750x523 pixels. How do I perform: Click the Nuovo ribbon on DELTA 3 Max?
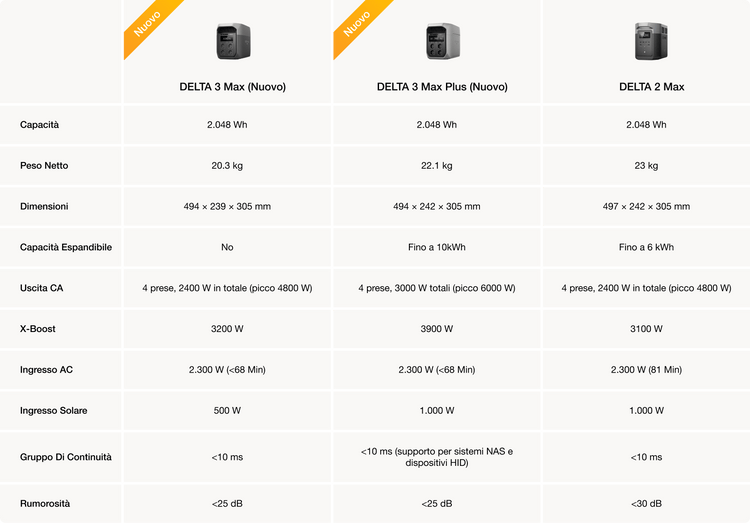146,24
